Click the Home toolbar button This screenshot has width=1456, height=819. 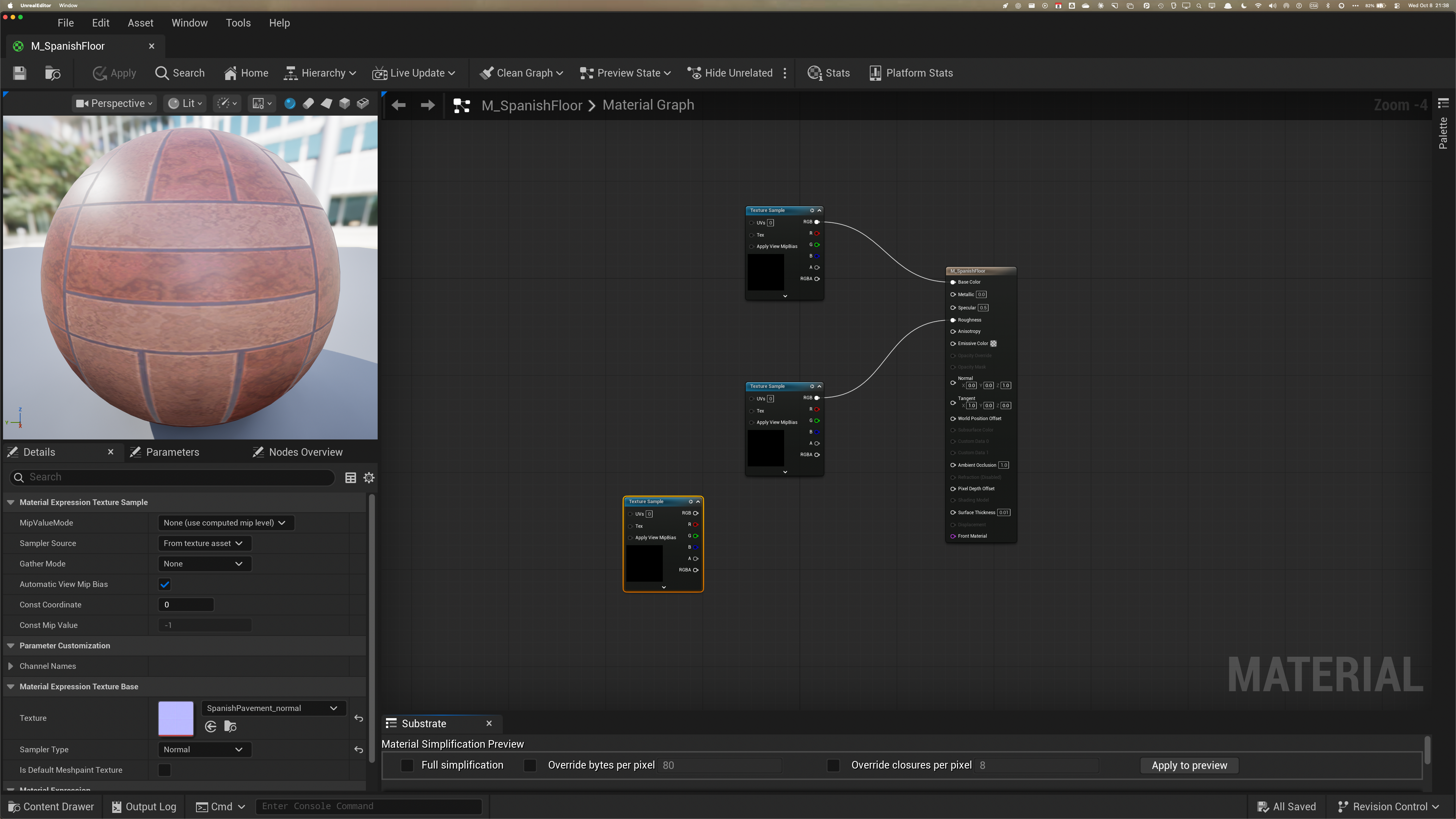point(246,73)
